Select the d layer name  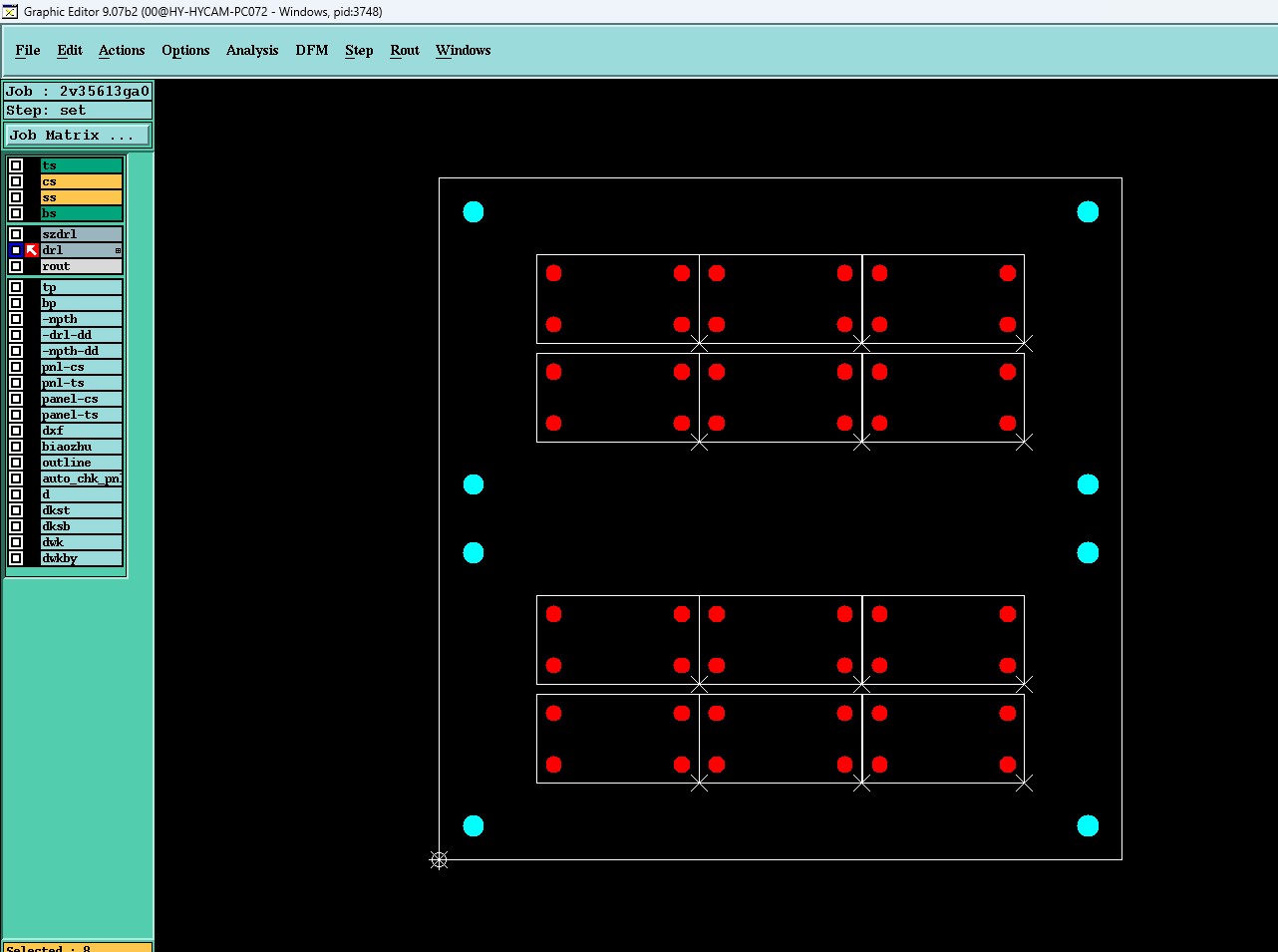(x=82, y=494)
